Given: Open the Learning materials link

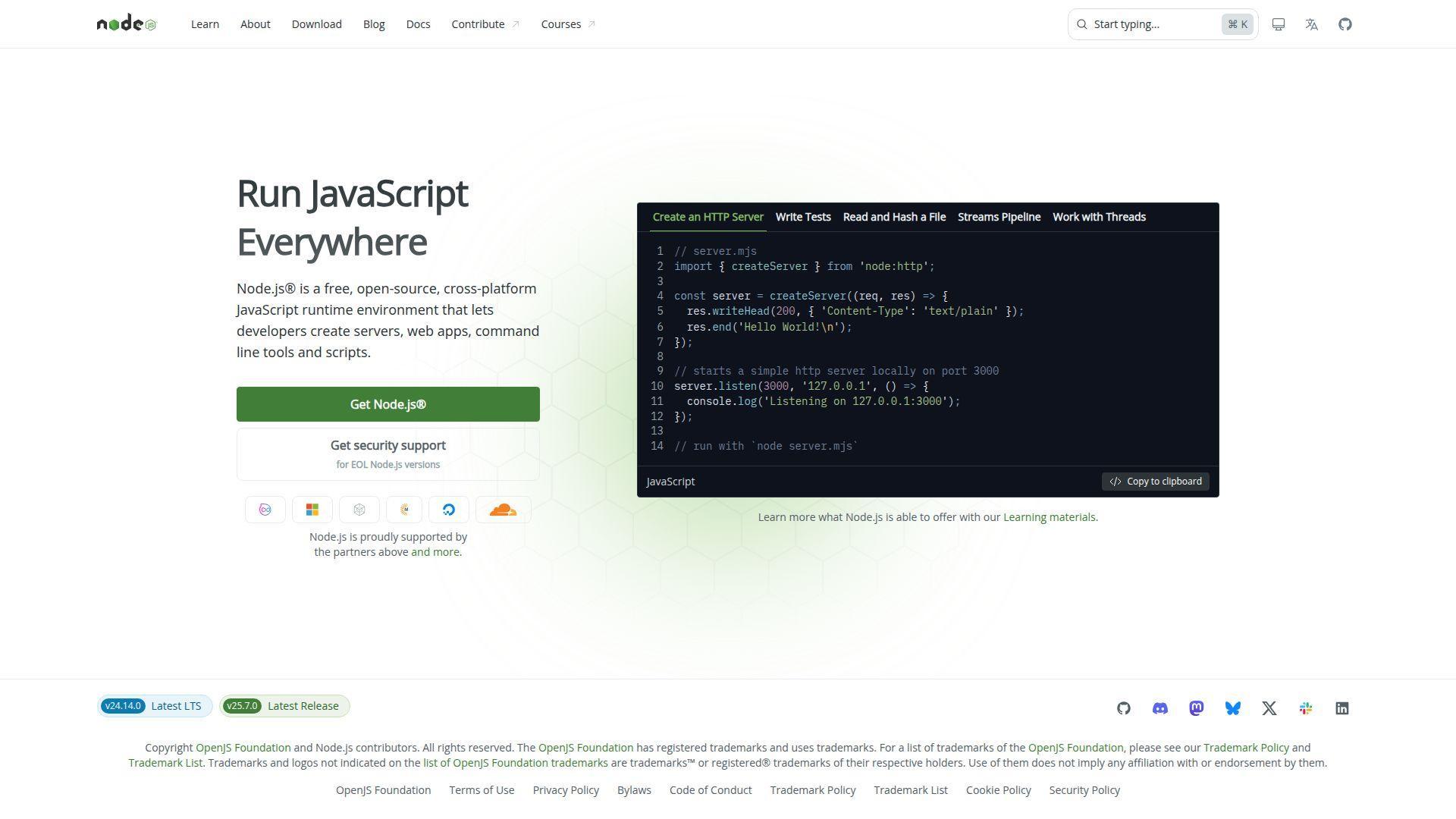Looking at the screenshot, I should point(1049,516).
